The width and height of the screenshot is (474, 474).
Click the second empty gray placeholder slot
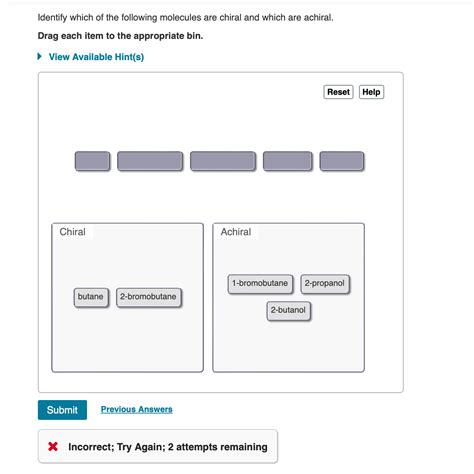pos(150,161)
